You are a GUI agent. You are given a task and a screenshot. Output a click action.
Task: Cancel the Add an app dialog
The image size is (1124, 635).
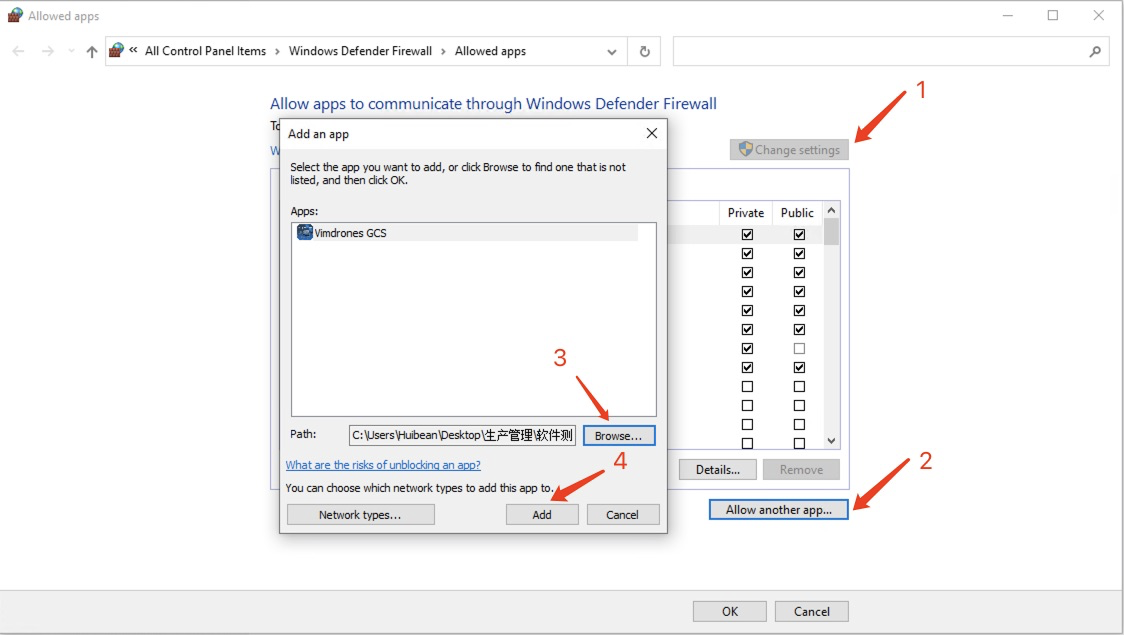pos(622,515)
